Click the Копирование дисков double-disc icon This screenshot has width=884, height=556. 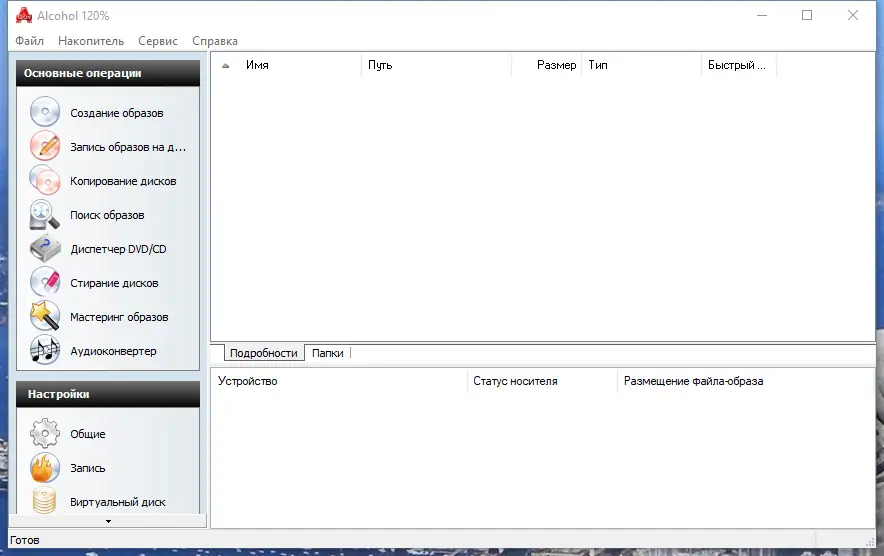click(x=45, y=180)
